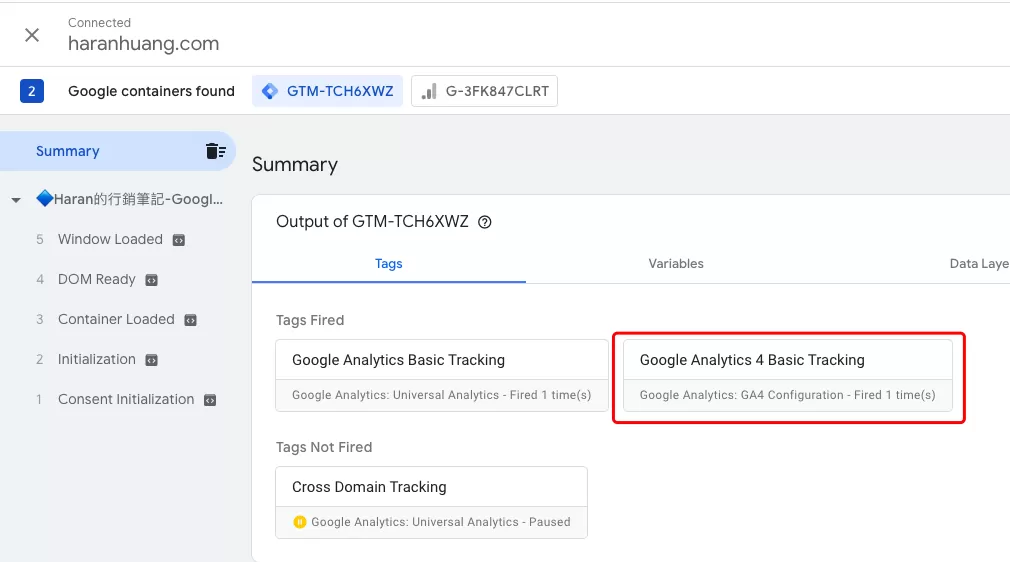Open the Google Analytics 4 Basic Tracking tag
This screenshot has height=562, width=1010.
[x=788, y=376]
